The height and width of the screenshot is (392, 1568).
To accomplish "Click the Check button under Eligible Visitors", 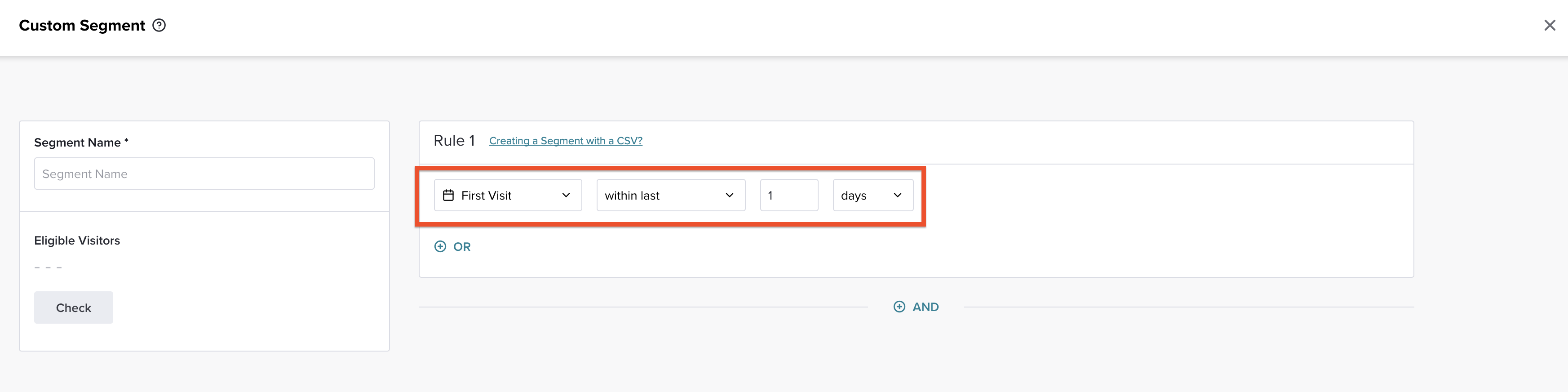I will (x=74, y=307).
